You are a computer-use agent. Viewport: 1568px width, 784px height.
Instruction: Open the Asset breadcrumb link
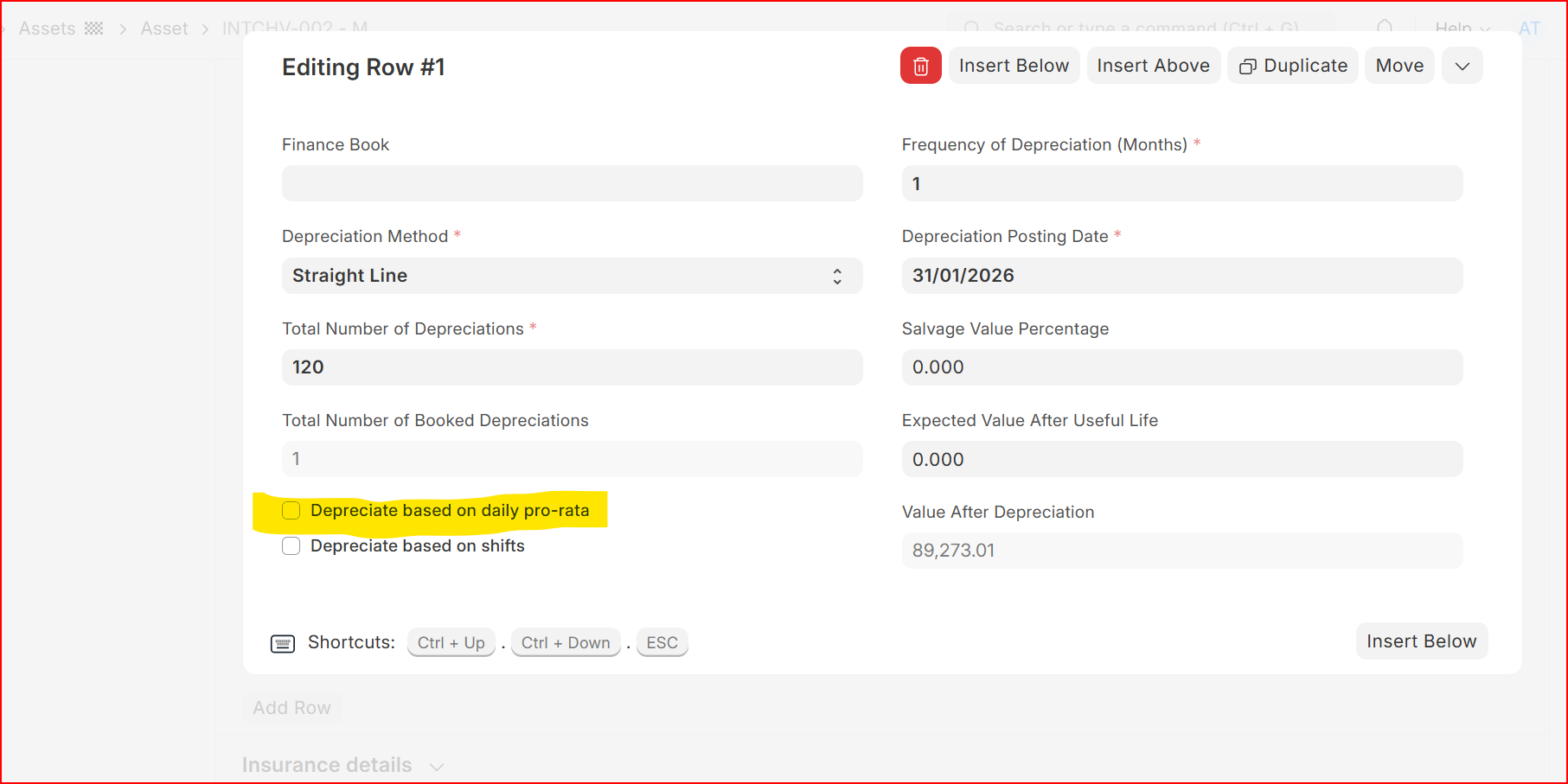click(164, 29)
